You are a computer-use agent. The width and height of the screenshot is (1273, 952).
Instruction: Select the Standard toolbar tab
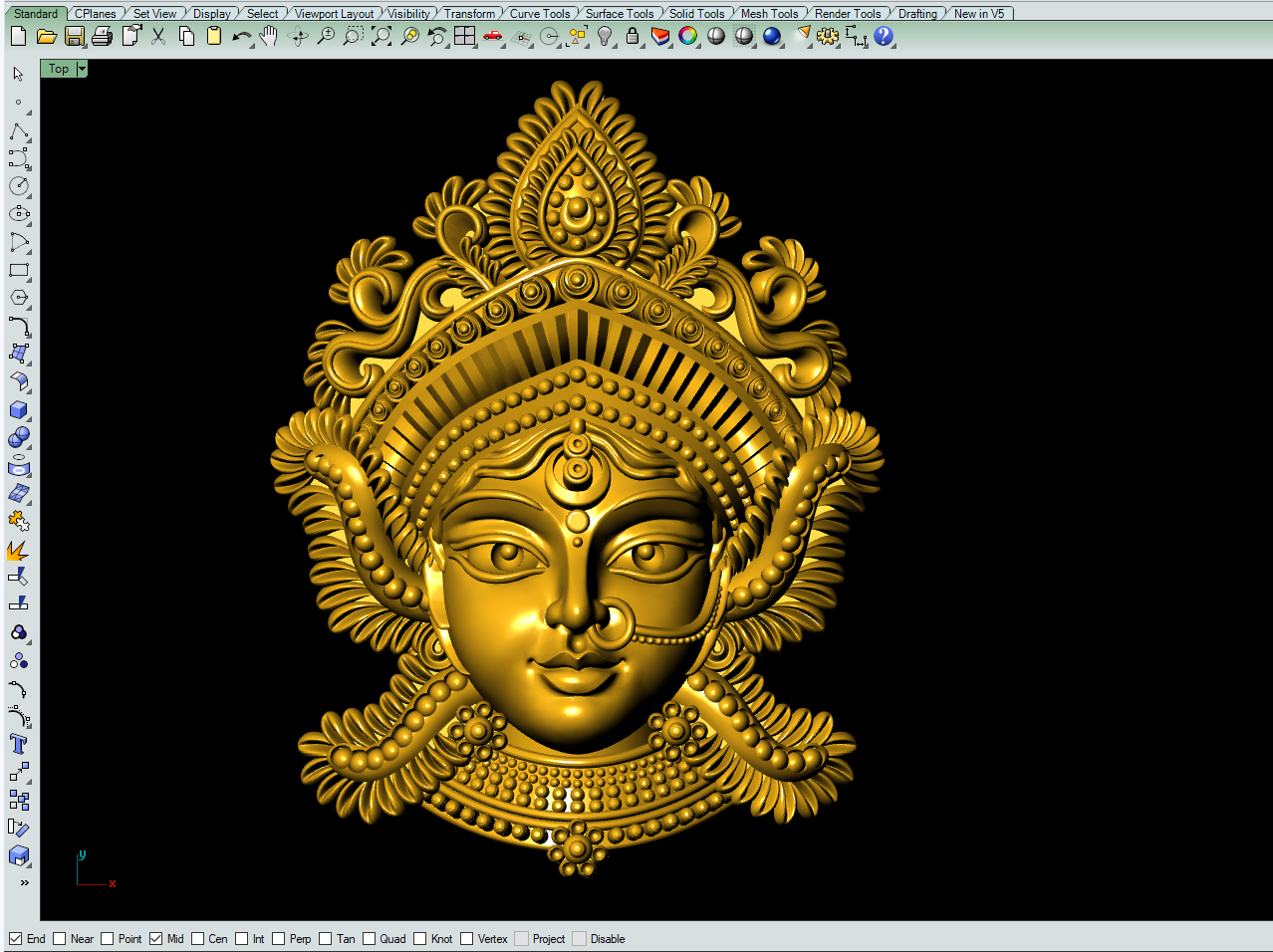click(36, 14)
